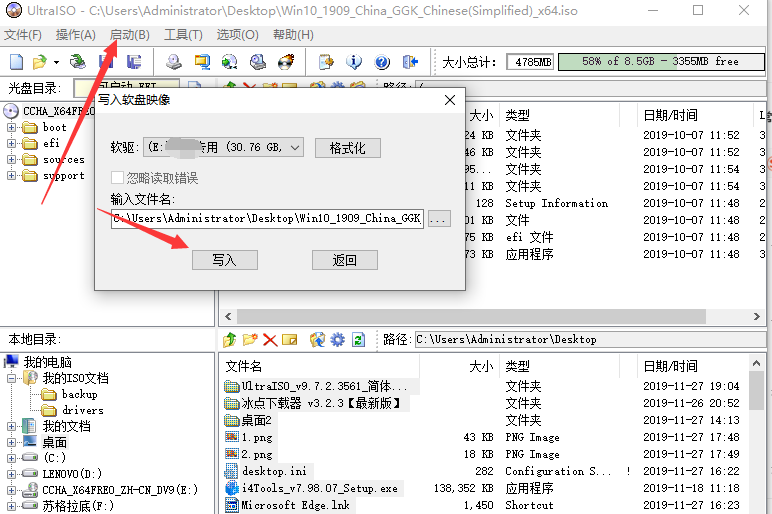Expand the 我的文档 tree node

11,426
